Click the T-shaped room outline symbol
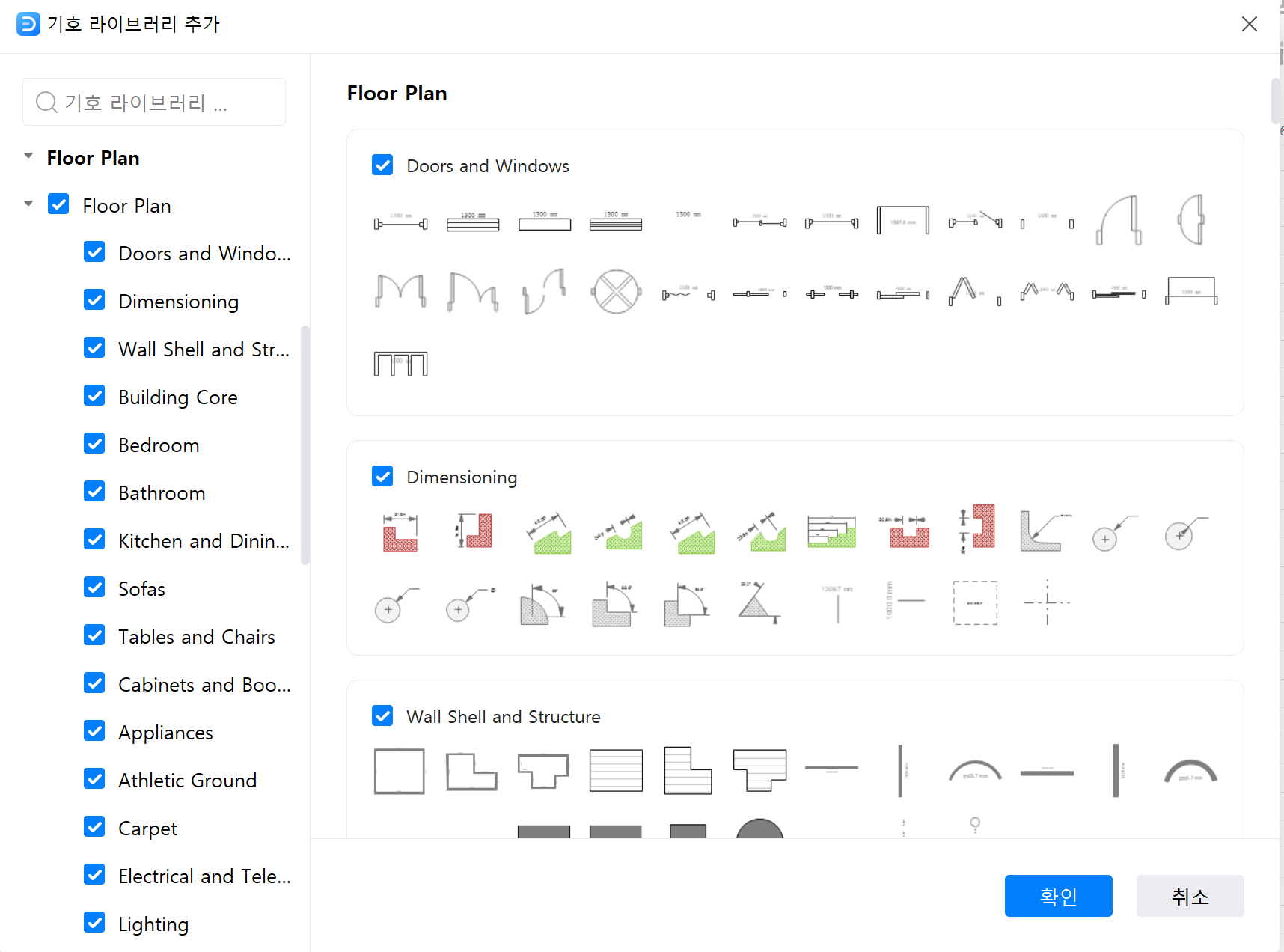The width and height of the screenshot is (1284, 952). (x=543, y=771)
